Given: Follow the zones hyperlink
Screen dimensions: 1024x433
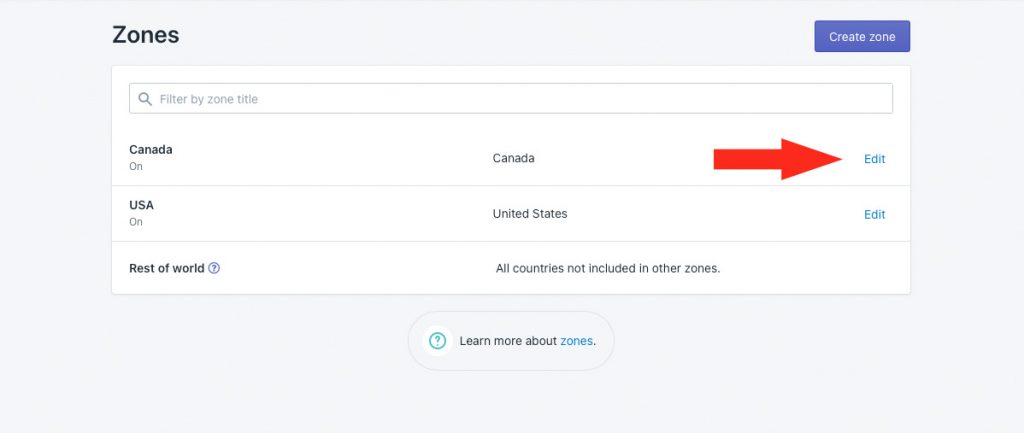Looking at the screenshot, I should pyautogui.click(x=576, y=341).
